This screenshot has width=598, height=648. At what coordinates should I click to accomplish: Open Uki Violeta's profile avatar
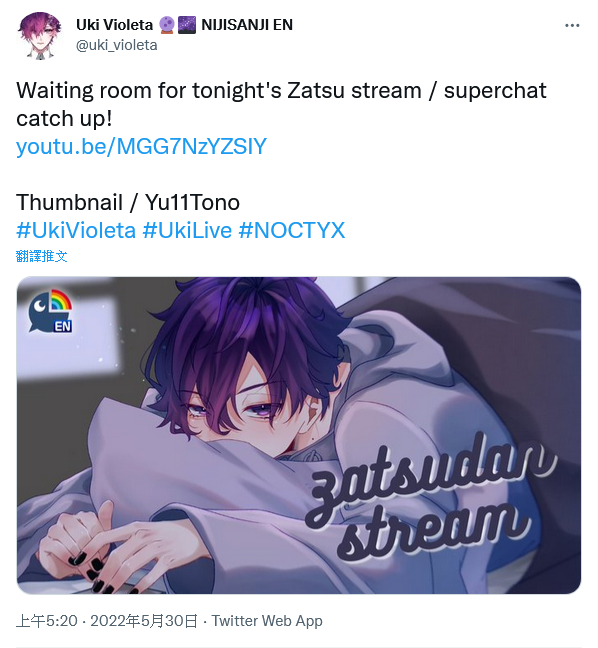pyautogui.click(x=40, y=35)
